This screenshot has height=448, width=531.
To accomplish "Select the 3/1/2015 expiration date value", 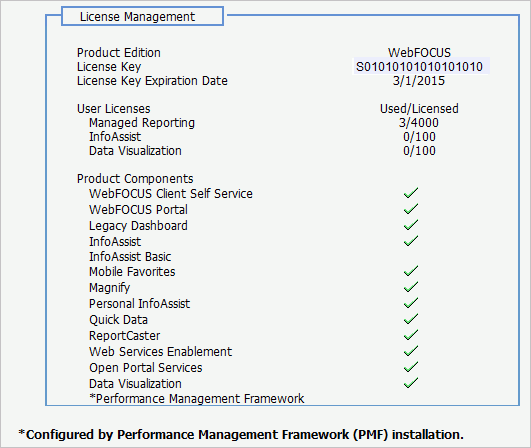I will pyautogui.click(x=419, y=81).
